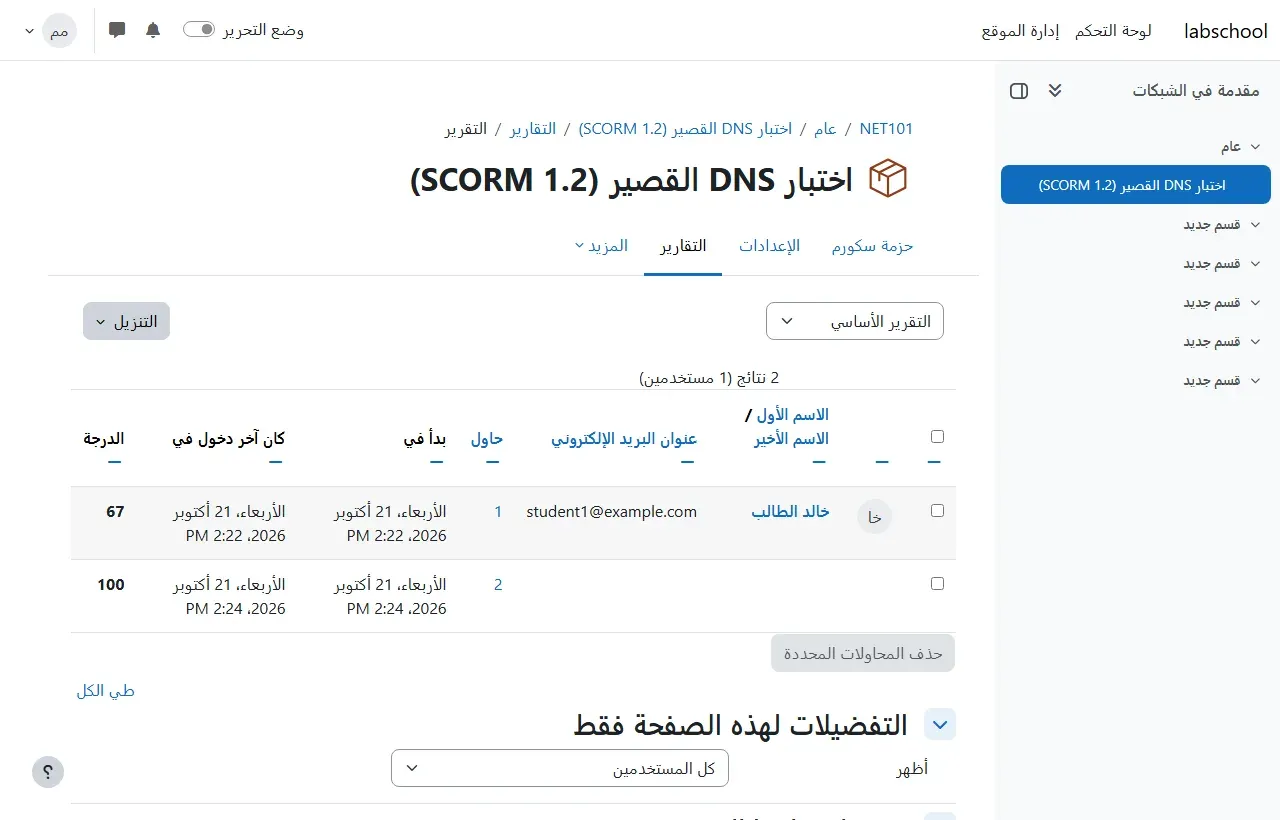
Task: Switch to the الإعدادات tab
Action: (x=770, y=246)
